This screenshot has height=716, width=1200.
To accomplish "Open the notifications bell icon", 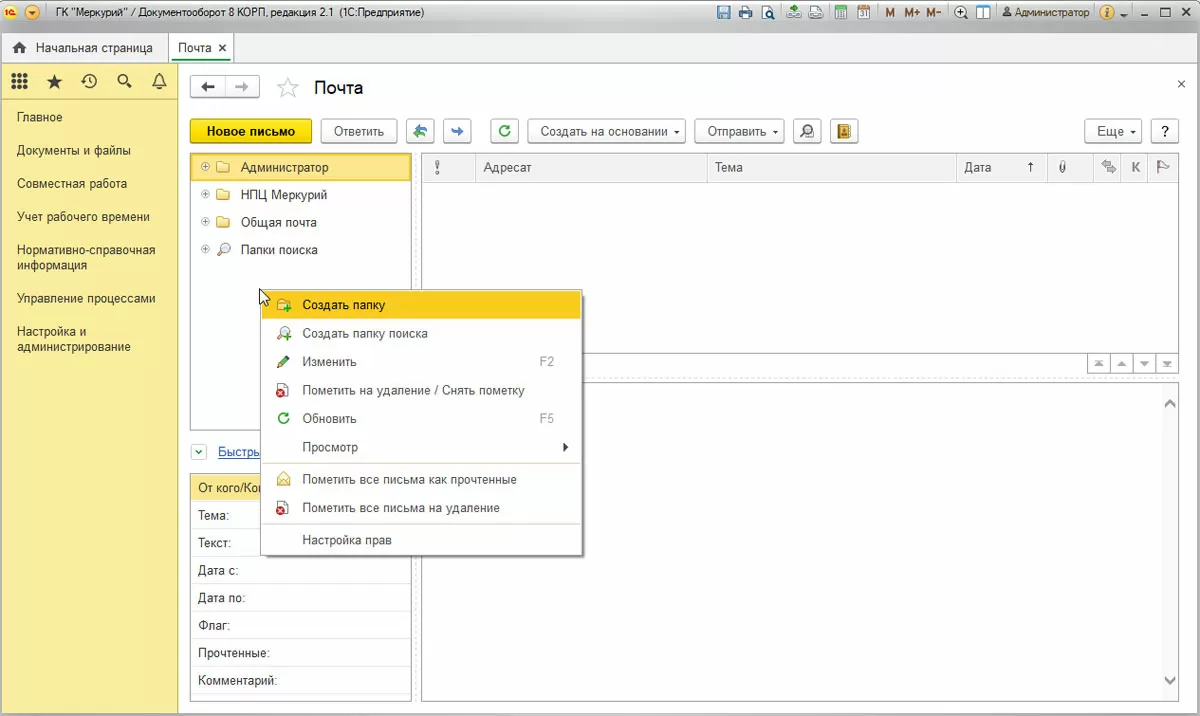I will [159, 82].
